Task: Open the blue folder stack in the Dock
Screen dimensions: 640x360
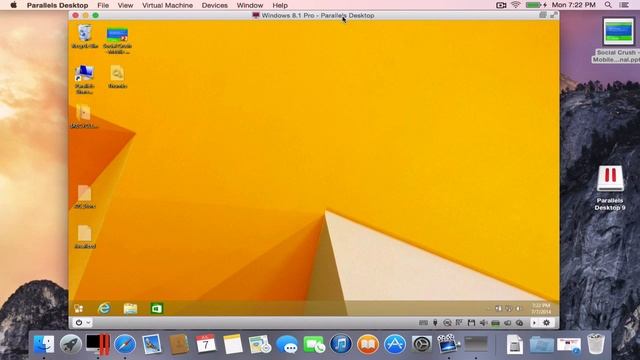Action: (x=542, y=344)
